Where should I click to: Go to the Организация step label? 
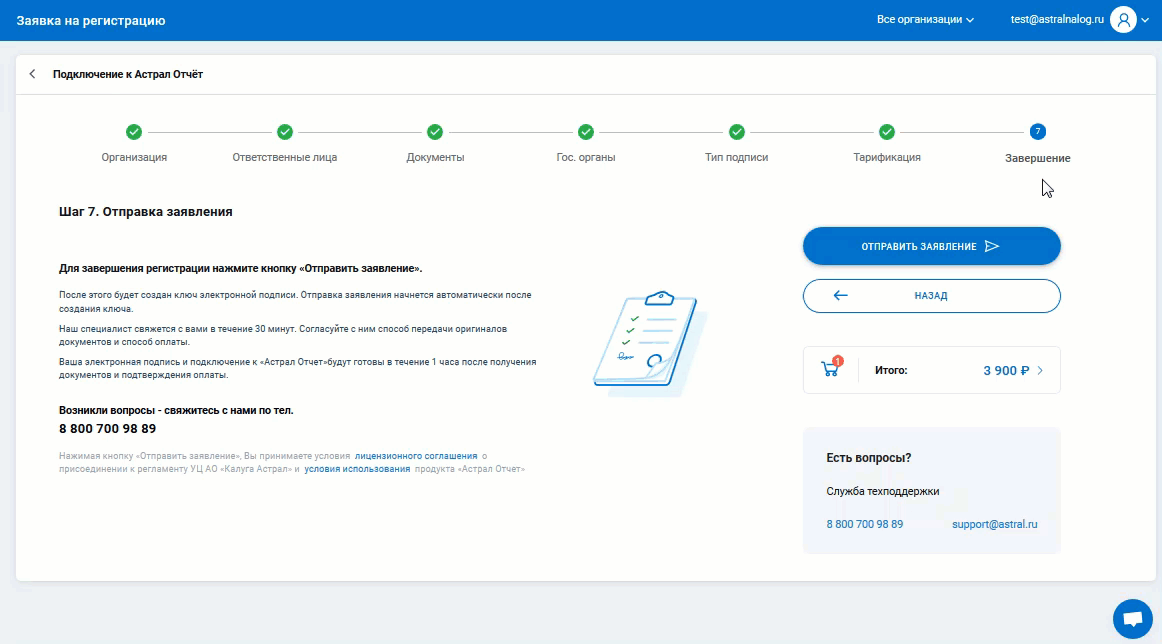tap(134, 157)
